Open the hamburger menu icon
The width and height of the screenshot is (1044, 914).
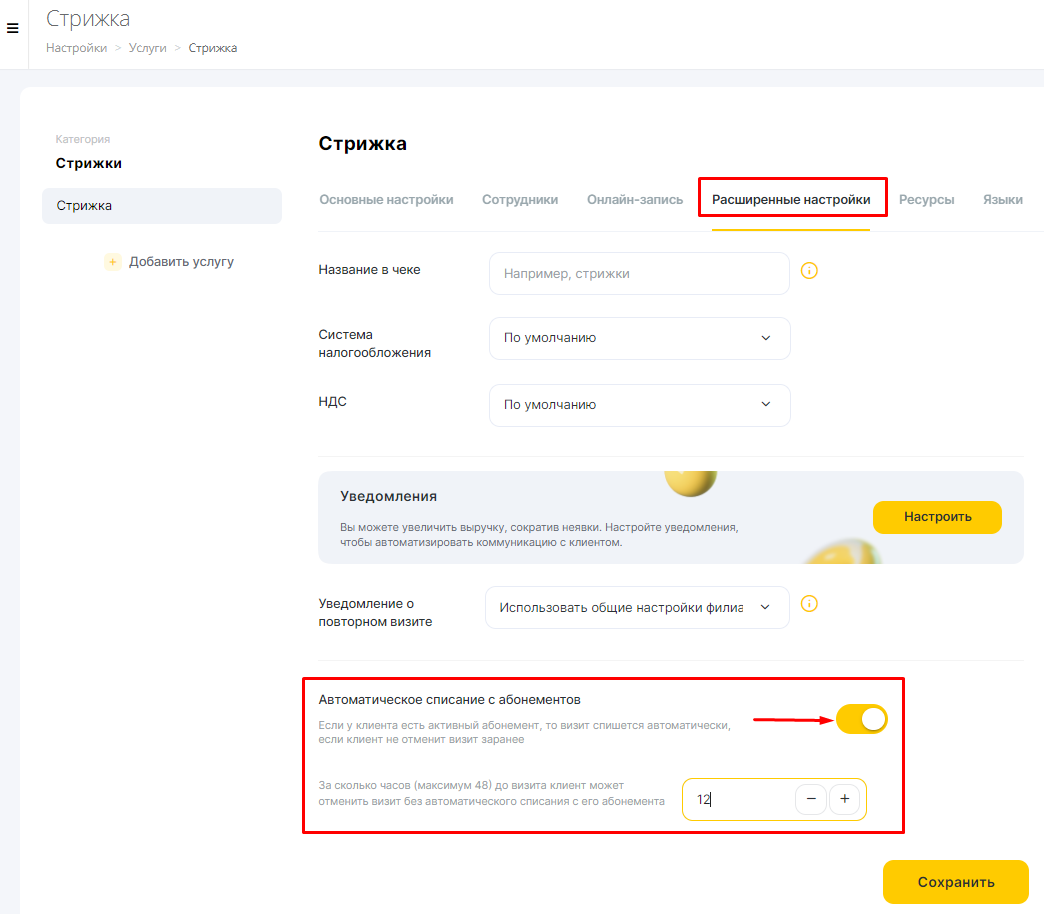[x=12, y=28]
